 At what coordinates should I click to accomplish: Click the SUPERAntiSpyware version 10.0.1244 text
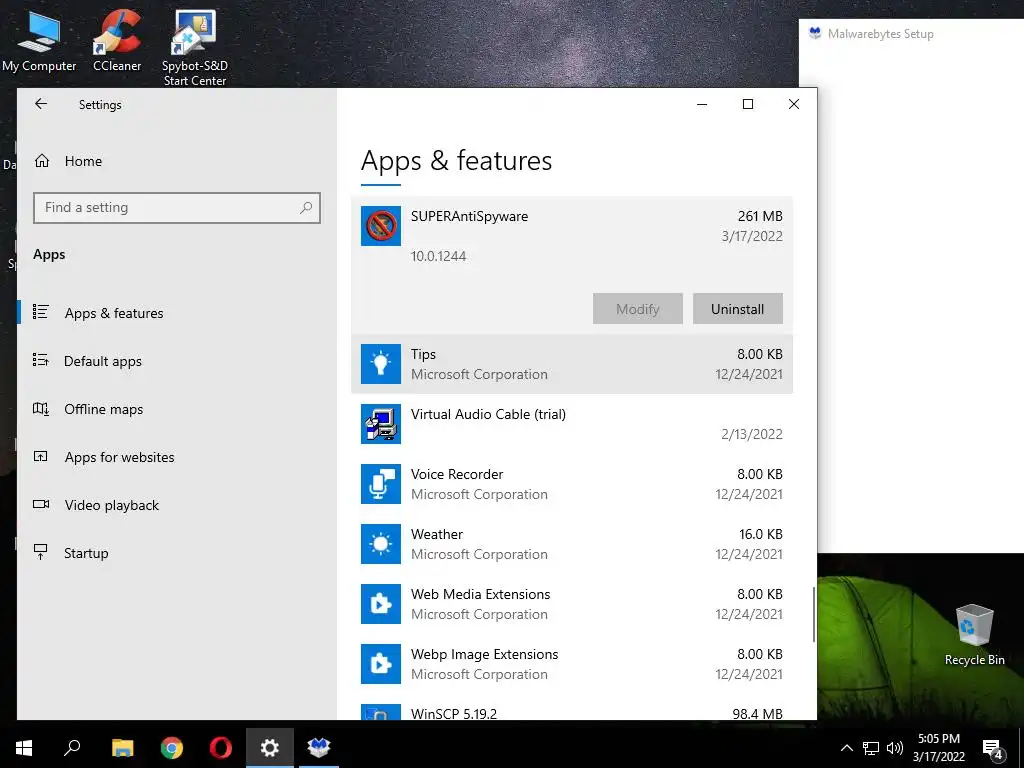[x=438, y=256]
